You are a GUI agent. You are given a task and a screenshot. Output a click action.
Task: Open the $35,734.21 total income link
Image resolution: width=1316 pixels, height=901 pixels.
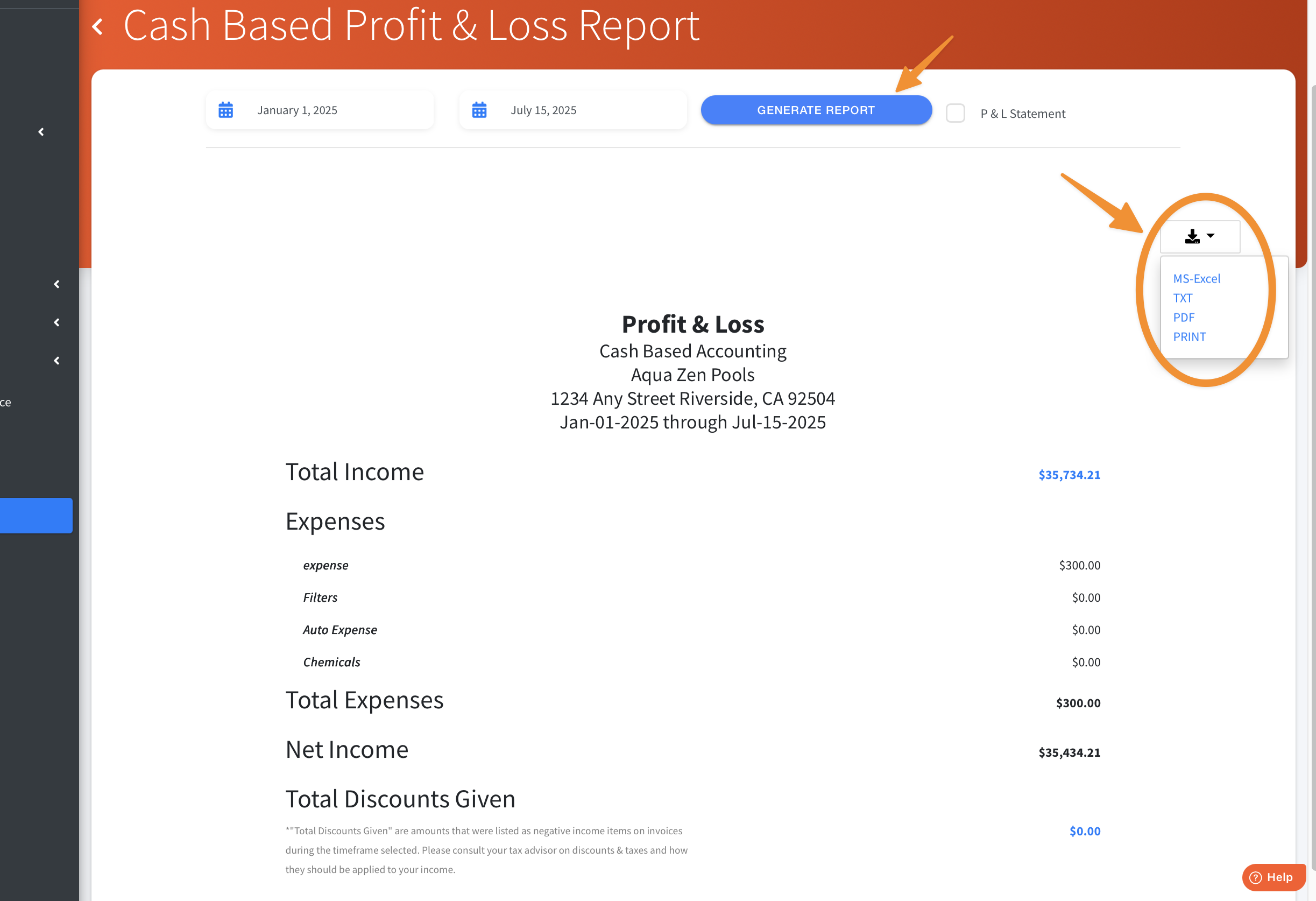tap(1069, 475)
